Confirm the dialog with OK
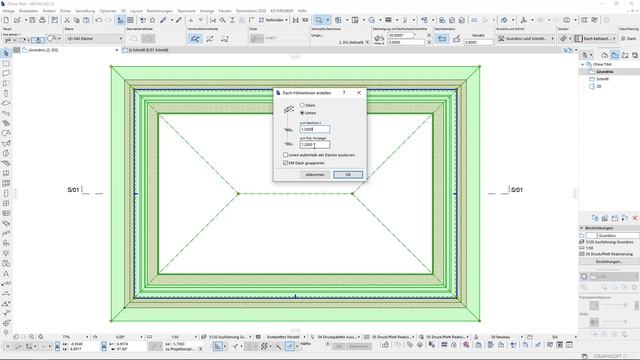The image size is (640, 360). [x=348, y=175]
